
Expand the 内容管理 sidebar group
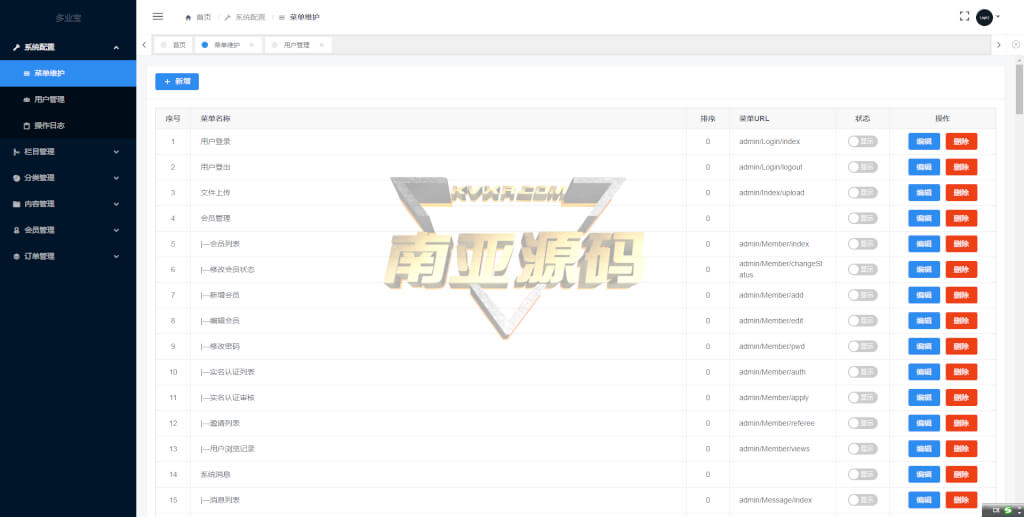[68, 204]
